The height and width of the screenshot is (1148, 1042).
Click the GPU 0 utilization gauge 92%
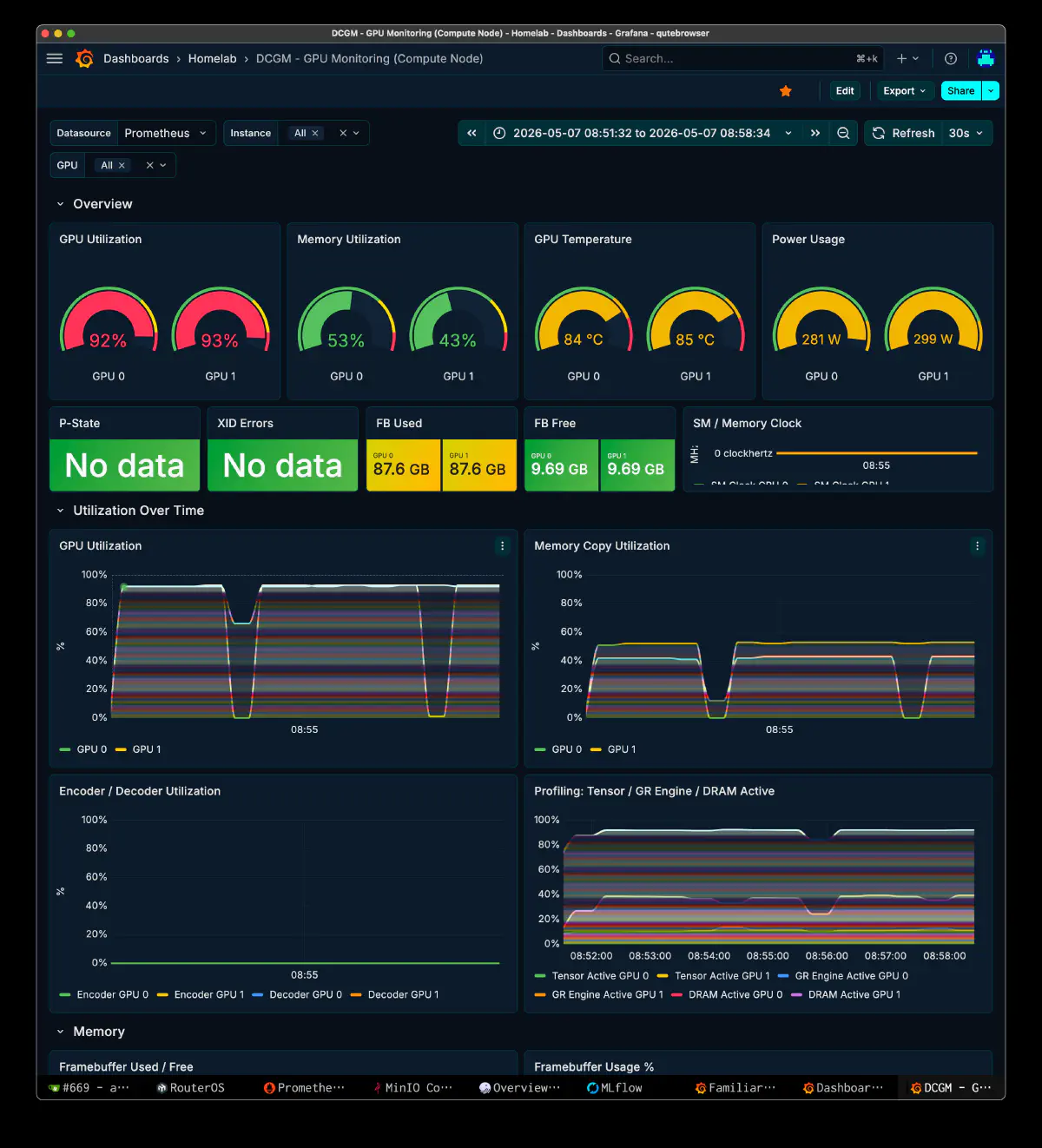tap(109, 321)
